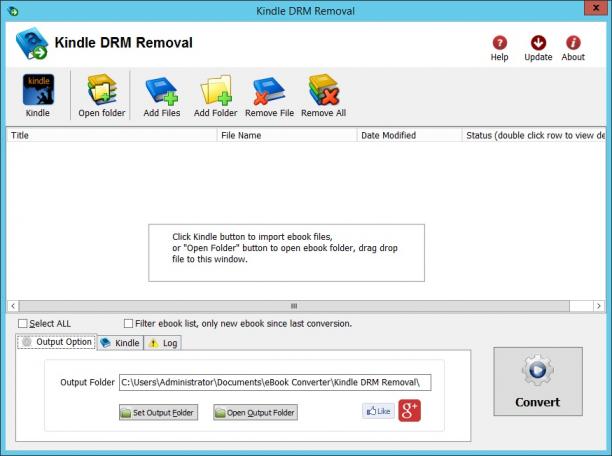Open the Log tab

[x=163, y=343]
